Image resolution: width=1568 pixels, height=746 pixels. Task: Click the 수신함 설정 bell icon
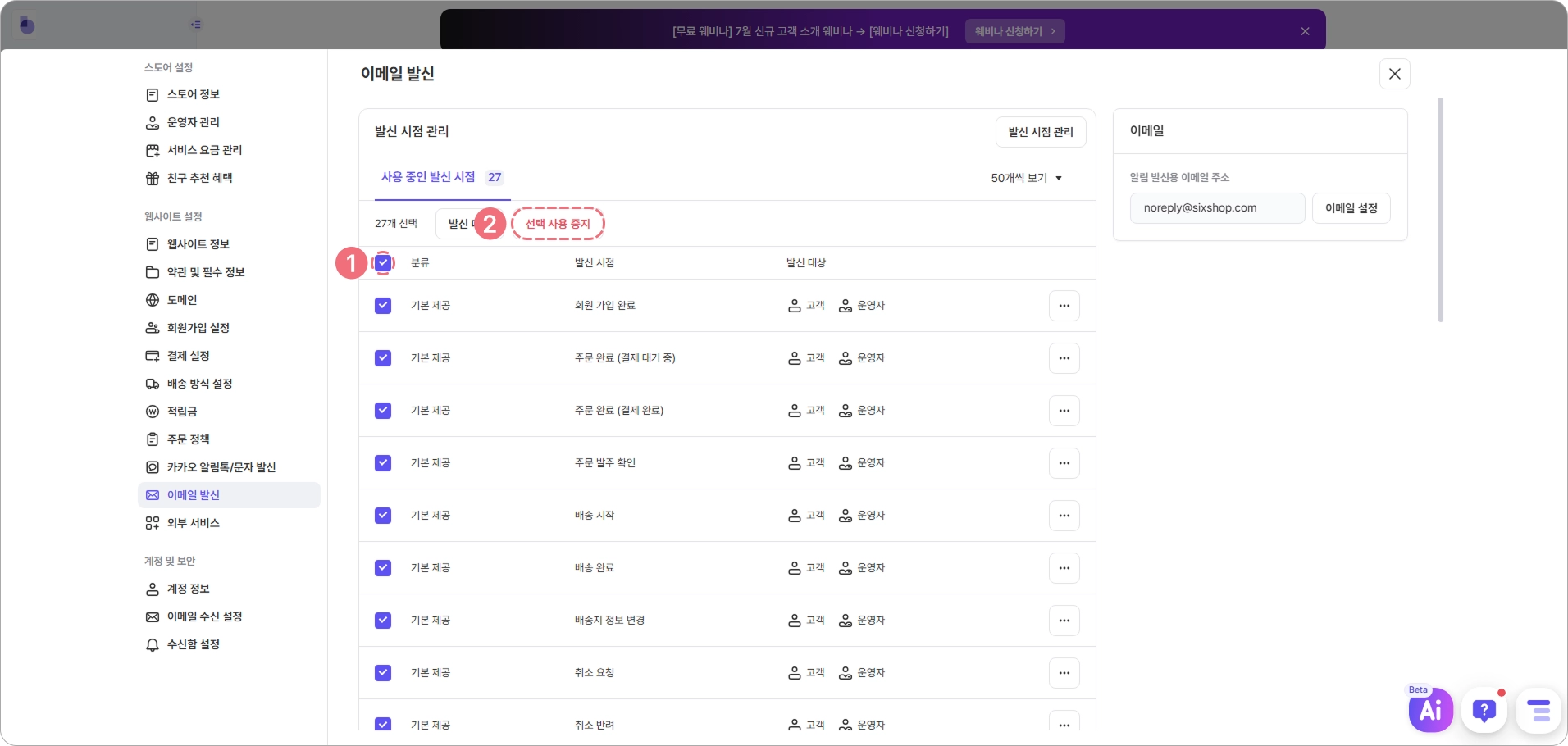[x=153, y=644]
